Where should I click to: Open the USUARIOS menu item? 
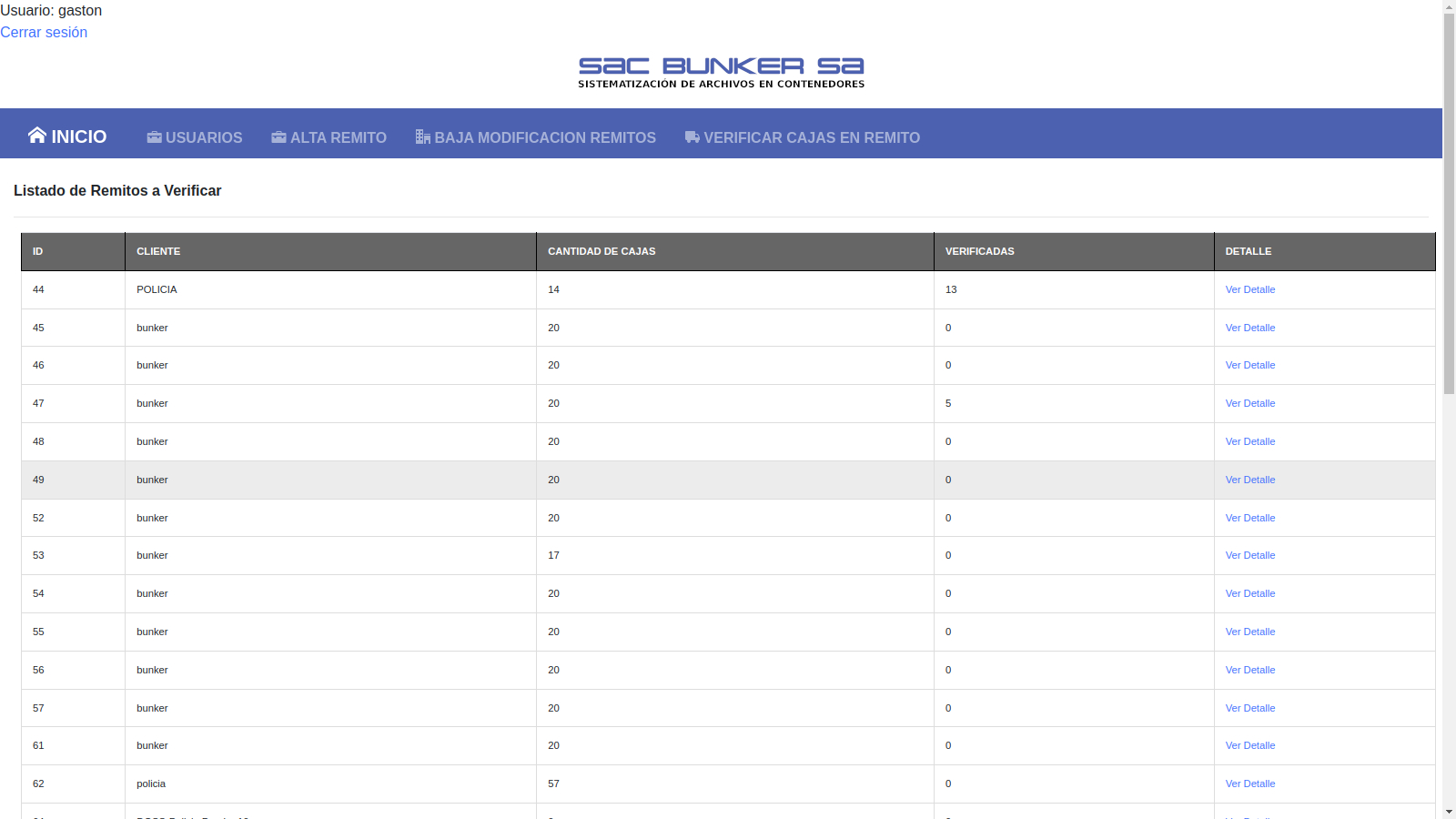[x=204, y=137]
